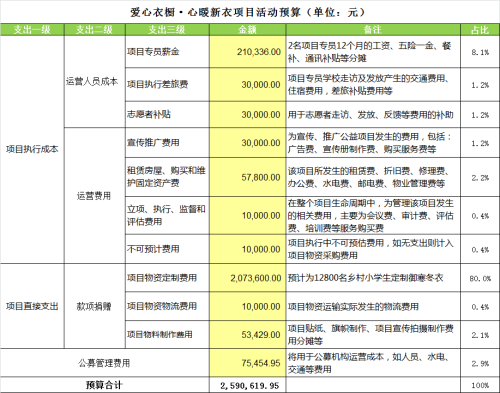
Task: Select the 金额 column header
Action: pyautogui.click(x=247, y=30)
